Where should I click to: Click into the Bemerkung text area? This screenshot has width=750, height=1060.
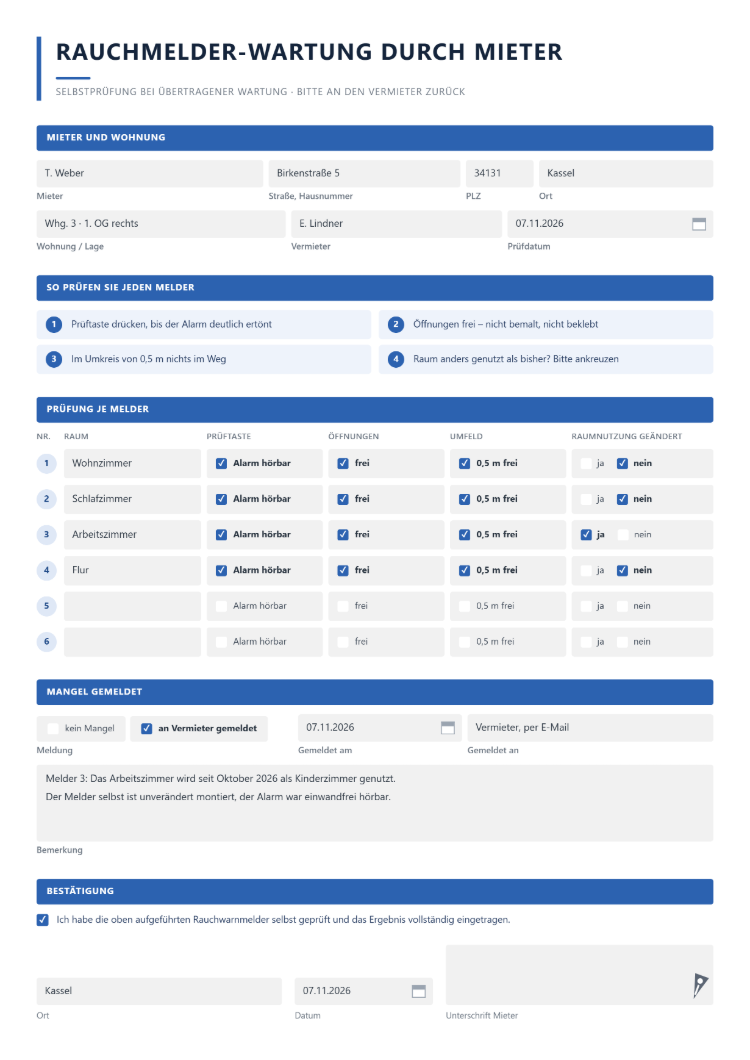tap(375, 803)
